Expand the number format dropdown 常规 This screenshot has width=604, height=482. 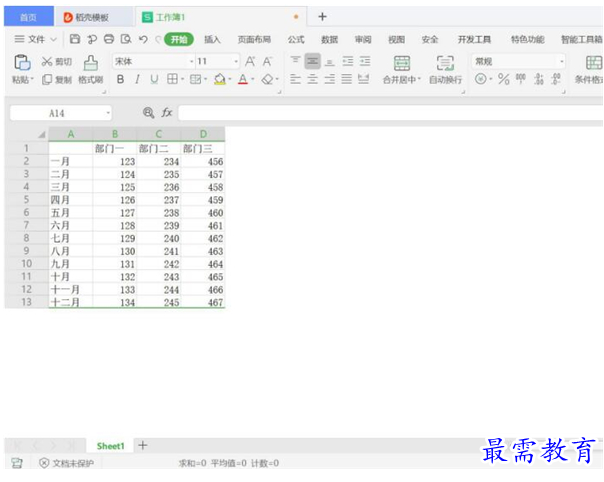click(562, 62)
